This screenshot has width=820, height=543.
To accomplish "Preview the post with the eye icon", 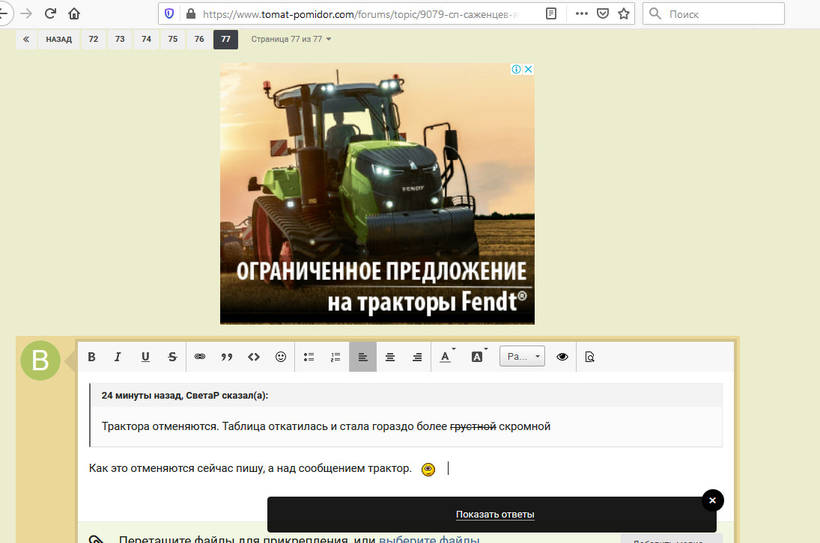I will click(x=562, y=357).
